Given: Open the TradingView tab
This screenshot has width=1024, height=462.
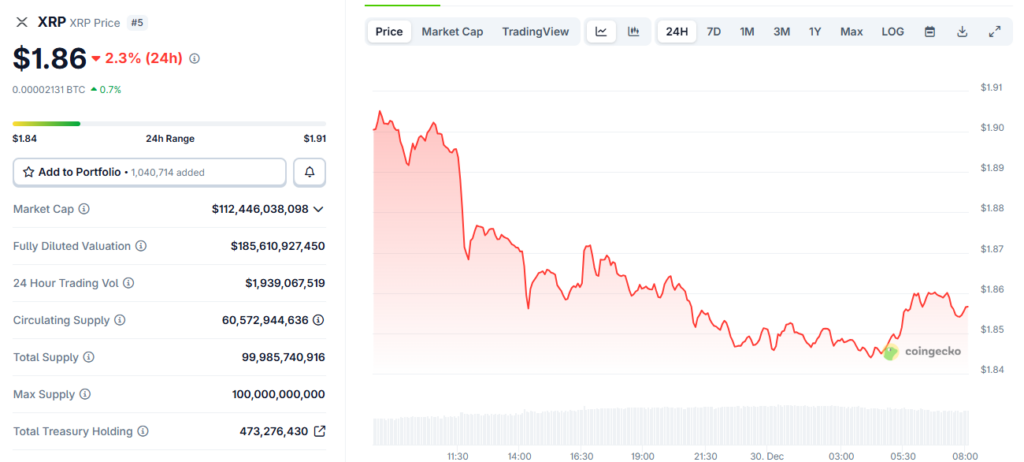Looking at the screenshot, I should pyautogui.click(x=535, y=32).
